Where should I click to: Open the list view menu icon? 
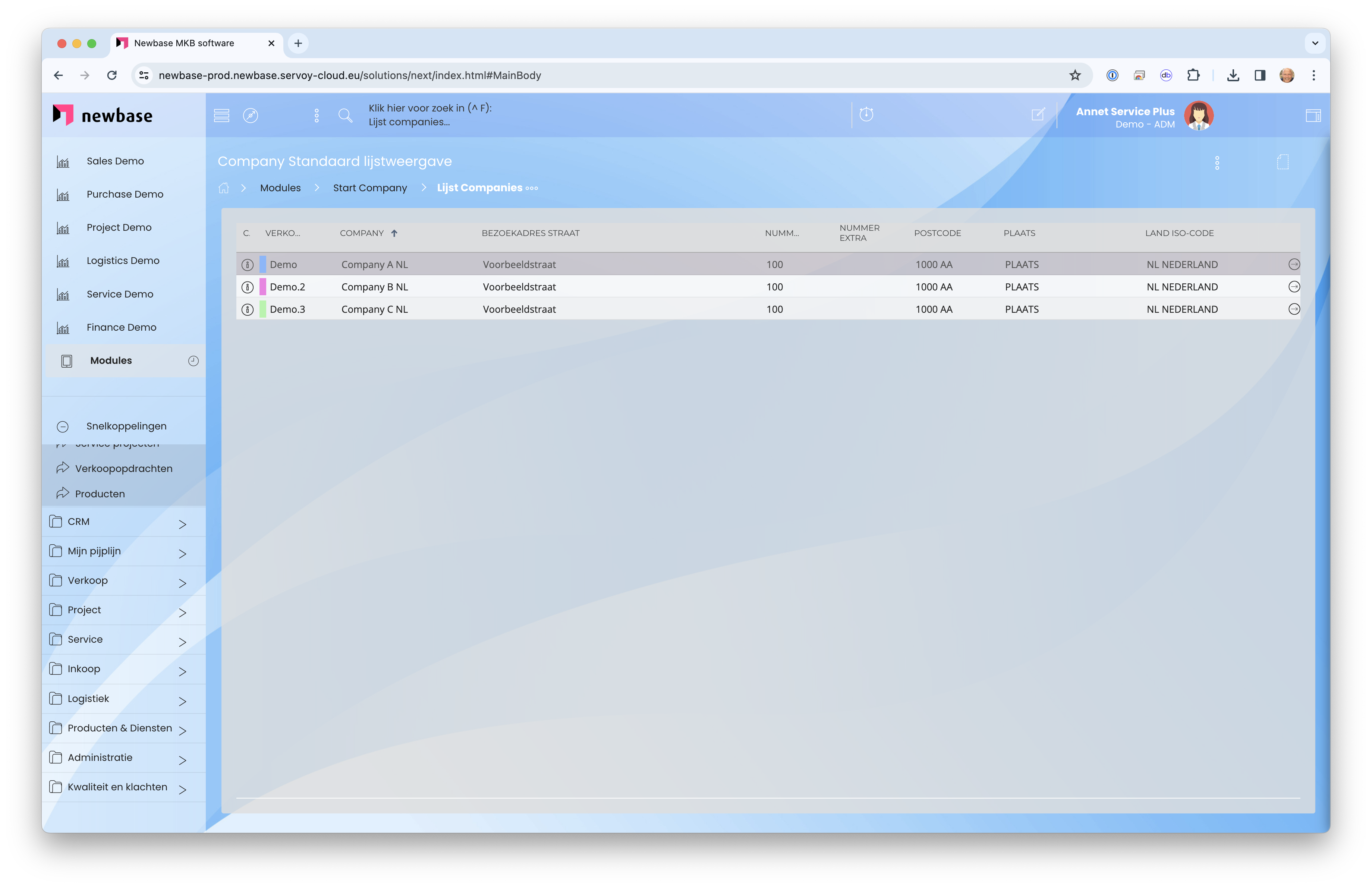[221, 115]
